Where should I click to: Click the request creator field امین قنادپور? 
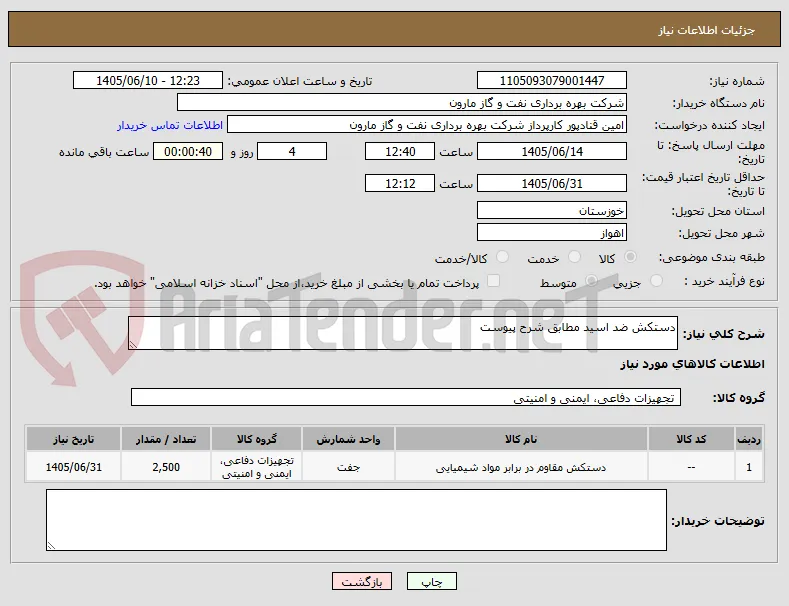pyautogui.click(x=427, y=125)
